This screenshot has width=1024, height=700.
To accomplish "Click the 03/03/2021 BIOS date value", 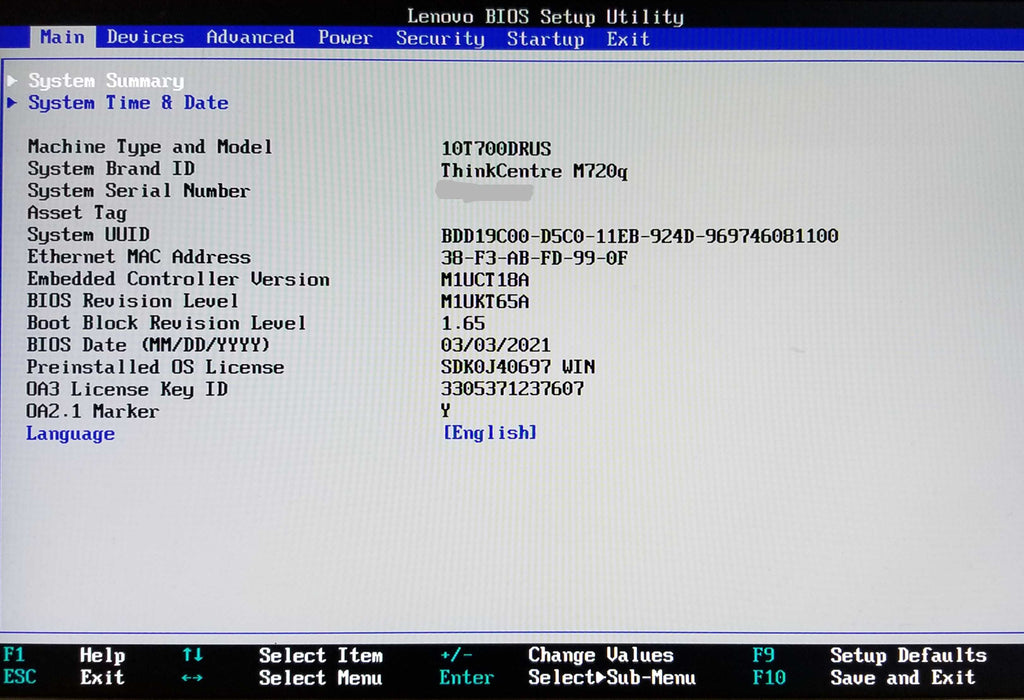I will click(x=496, y=345).
